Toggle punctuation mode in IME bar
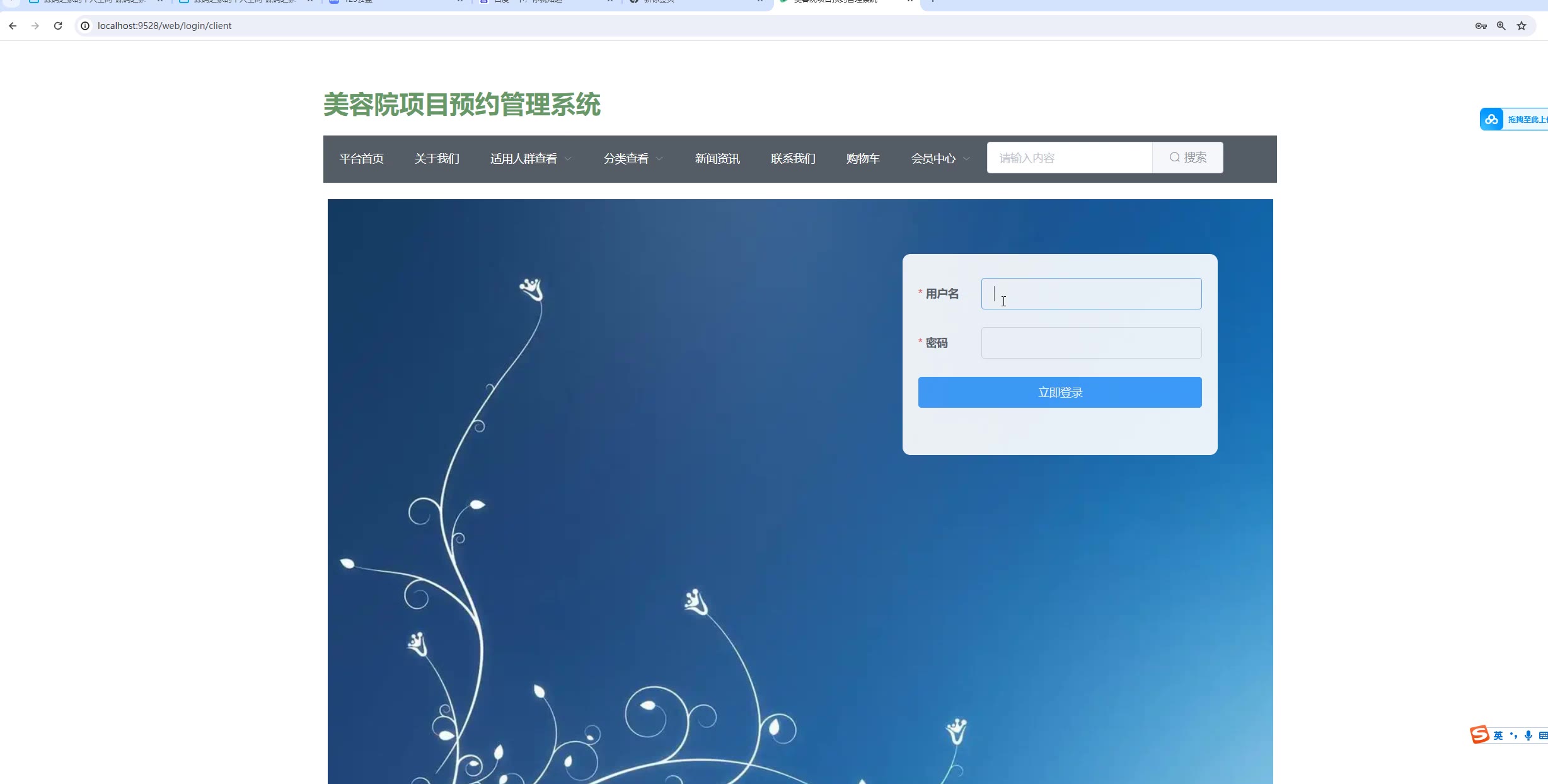Viewport: 1548px width, 784px height. (x=1513, y=735)
